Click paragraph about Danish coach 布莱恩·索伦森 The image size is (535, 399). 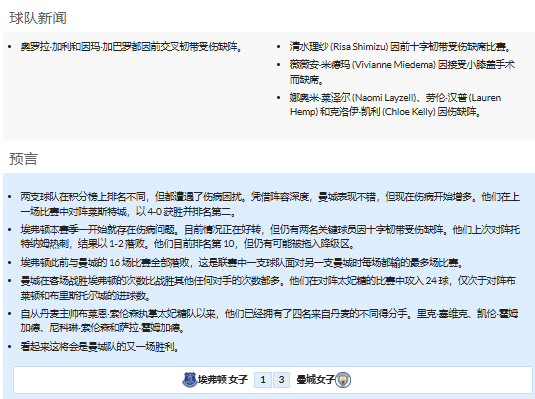269,321
